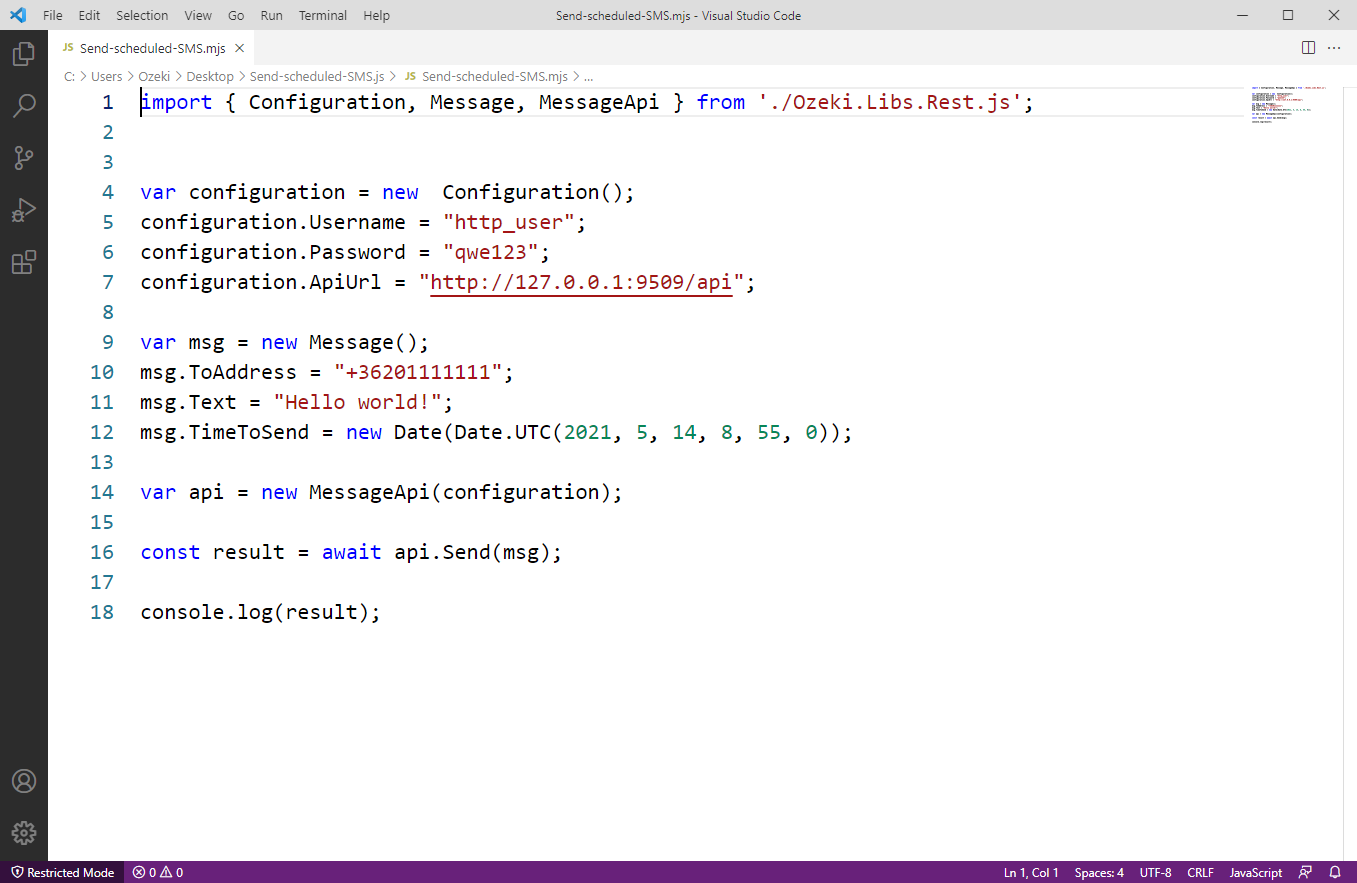The width and height of the screenshot is (1357, 883).
Task: Click the breadcrumb ellipsis symbol segment
Action: coord(588,76)
